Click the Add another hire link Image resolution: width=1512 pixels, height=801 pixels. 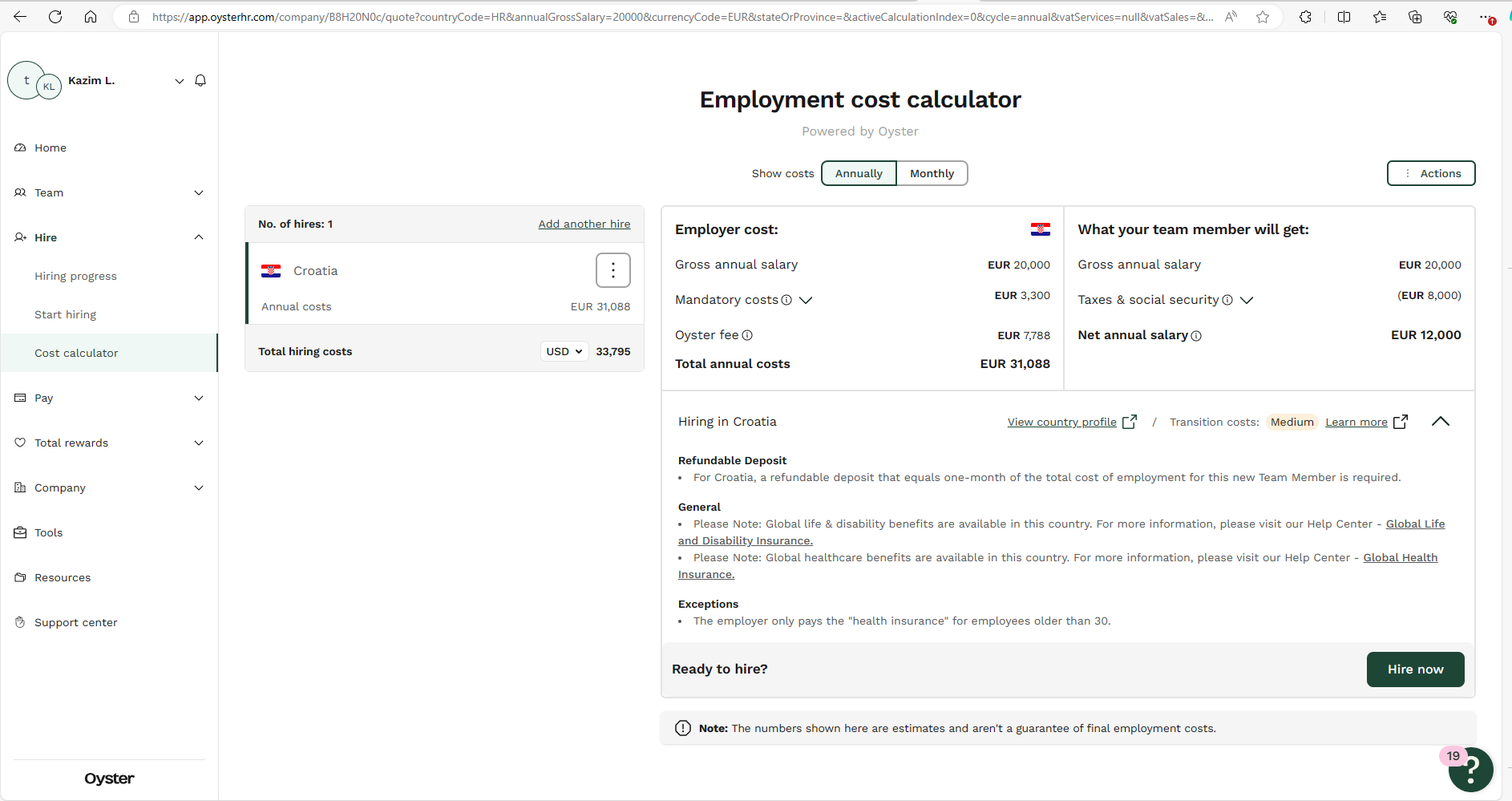(584, 224)
